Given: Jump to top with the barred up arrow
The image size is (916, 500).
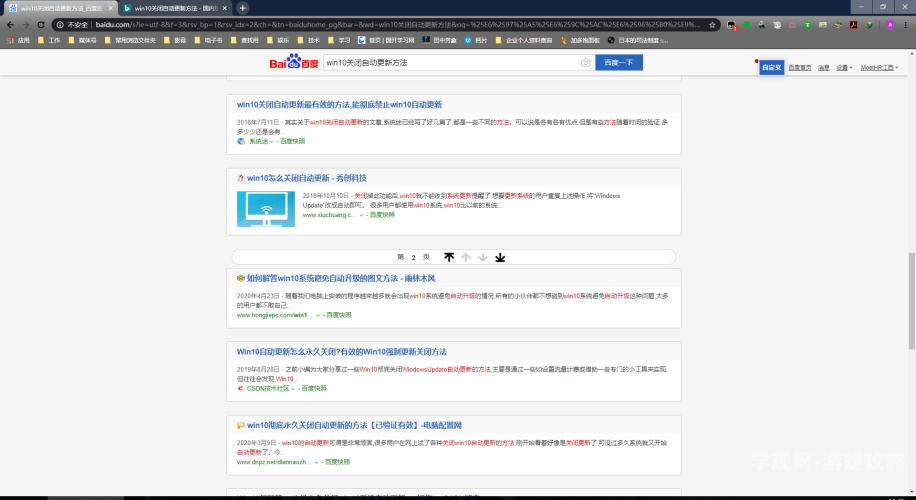Looking at the screenshot, I should [x=449, y=257].
